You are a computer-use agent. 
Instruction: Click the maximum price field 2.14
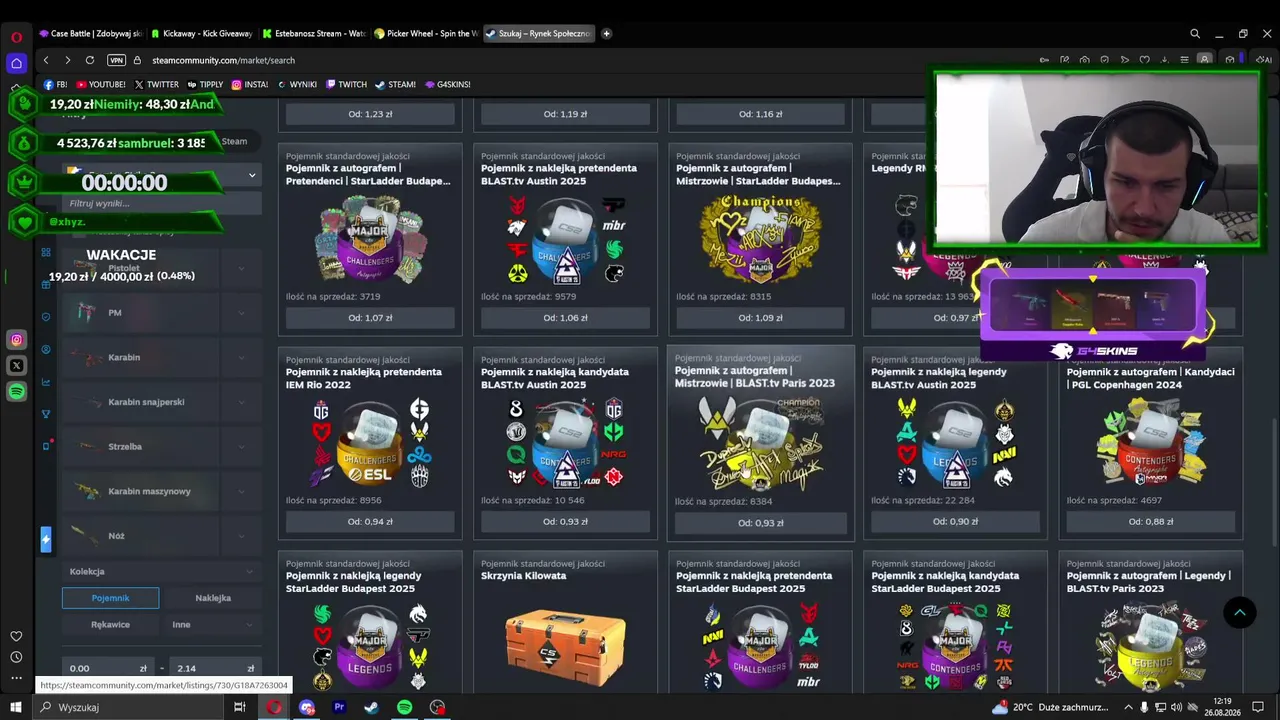(215, 668)
